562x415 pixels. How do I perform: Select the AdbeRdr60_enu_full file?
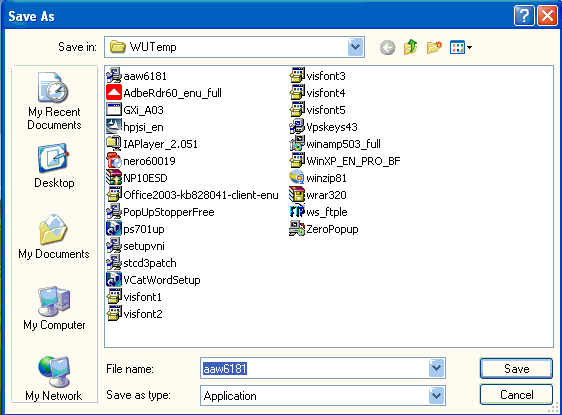click(164, 93)
